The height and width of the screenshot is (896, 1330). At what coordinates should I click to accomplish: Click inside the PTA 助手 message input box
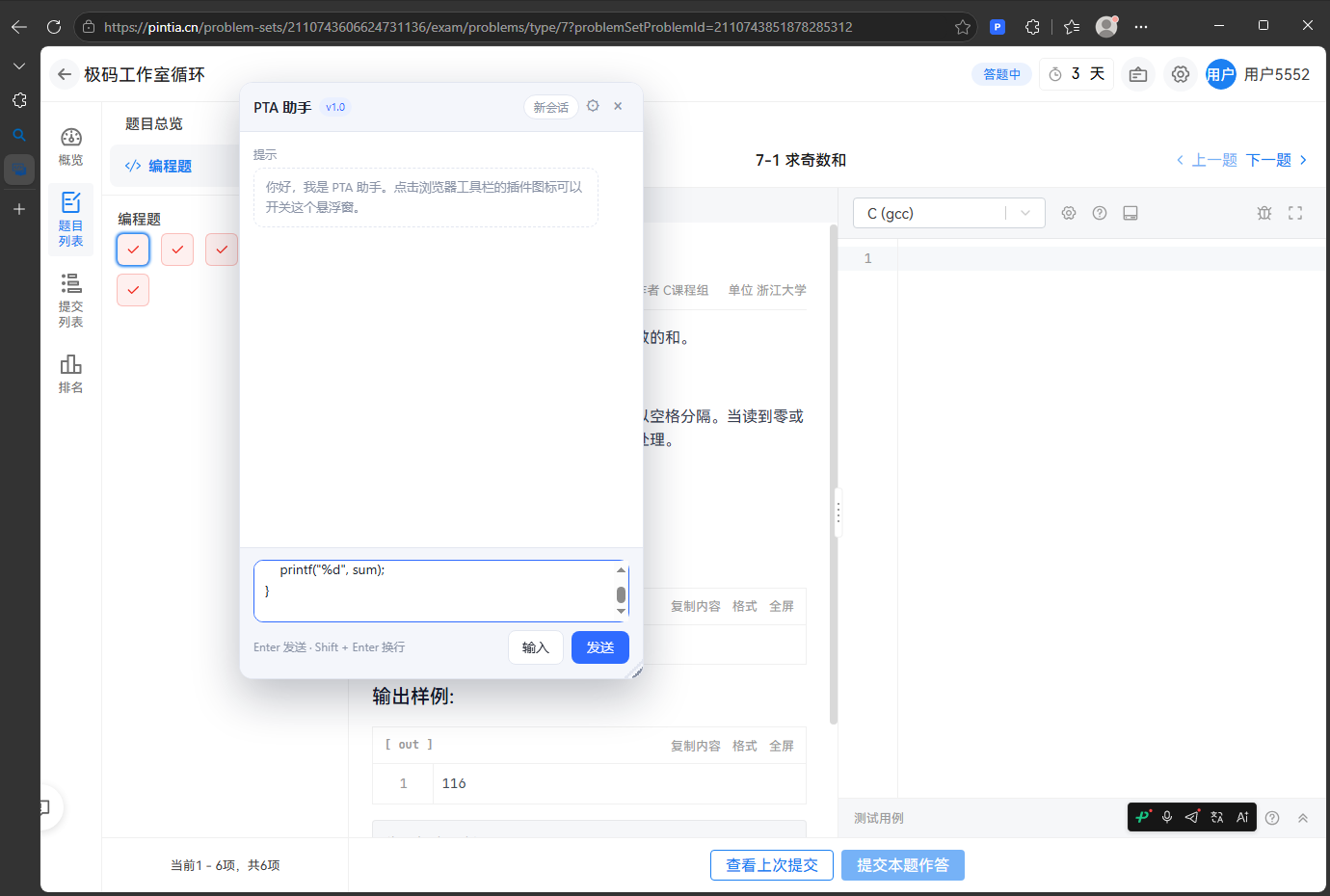pos(441,591)
